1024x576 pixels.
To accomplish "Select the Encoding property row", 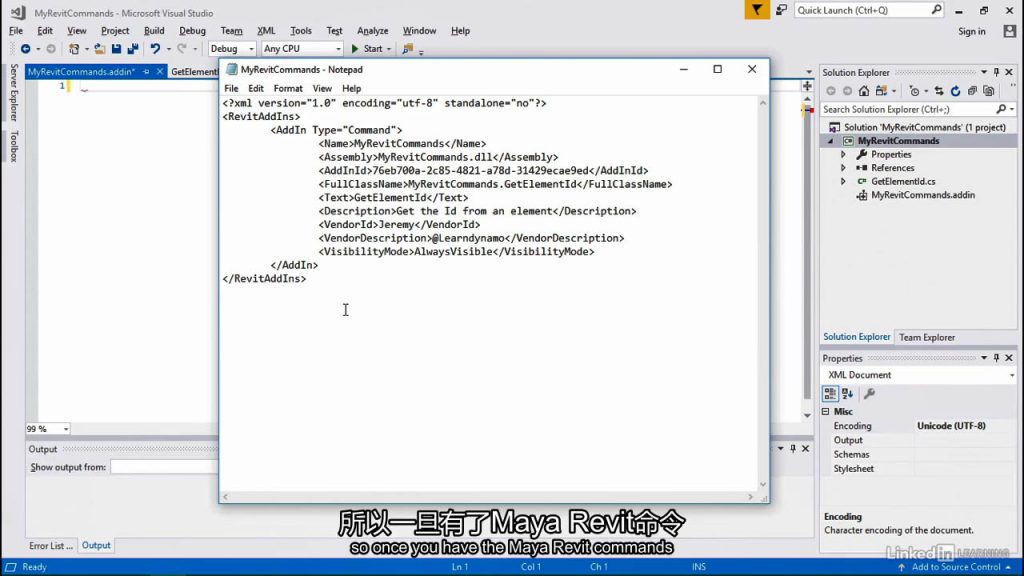I will [919, 426].
